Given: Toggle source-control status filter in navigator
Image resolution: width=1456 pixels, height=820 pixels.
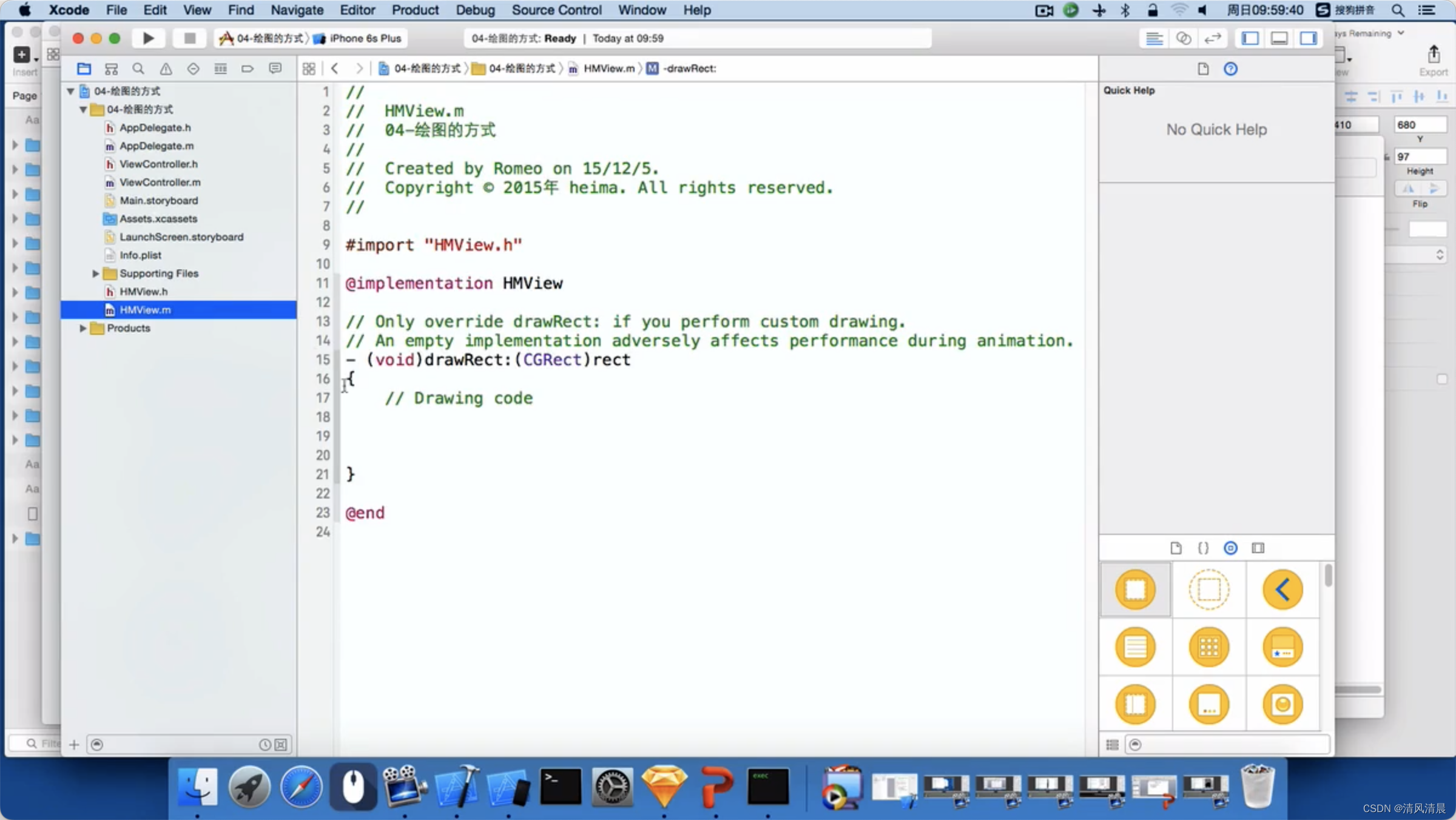Looking at the screenshot, I should click(281, 744).
